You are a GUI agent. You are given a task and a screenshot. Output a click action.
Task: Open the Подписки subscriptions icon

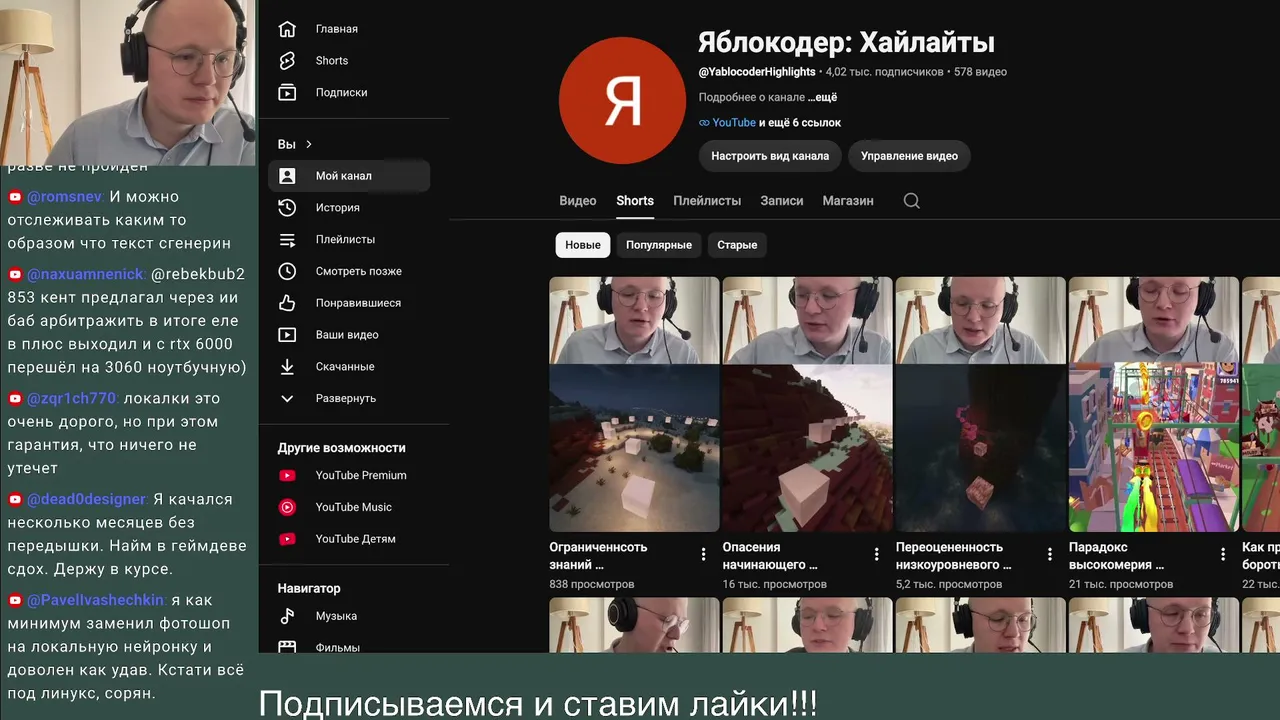(287, 92)
